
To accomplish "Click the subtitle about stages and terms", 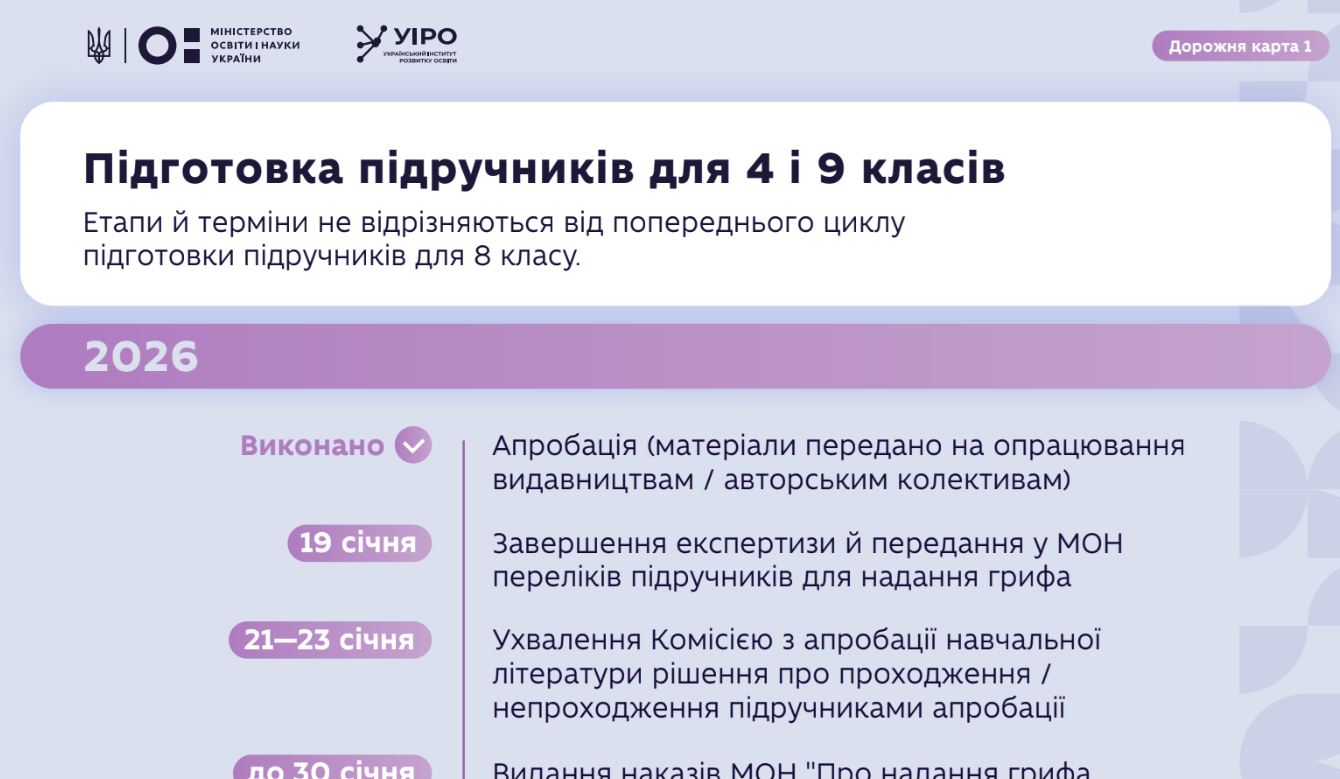I will (x=494, y=239).
